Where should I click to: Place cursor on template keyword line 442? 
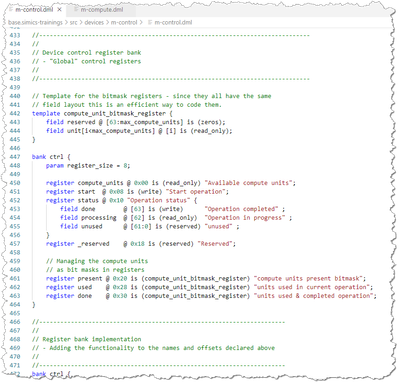(x=46, y=113)
